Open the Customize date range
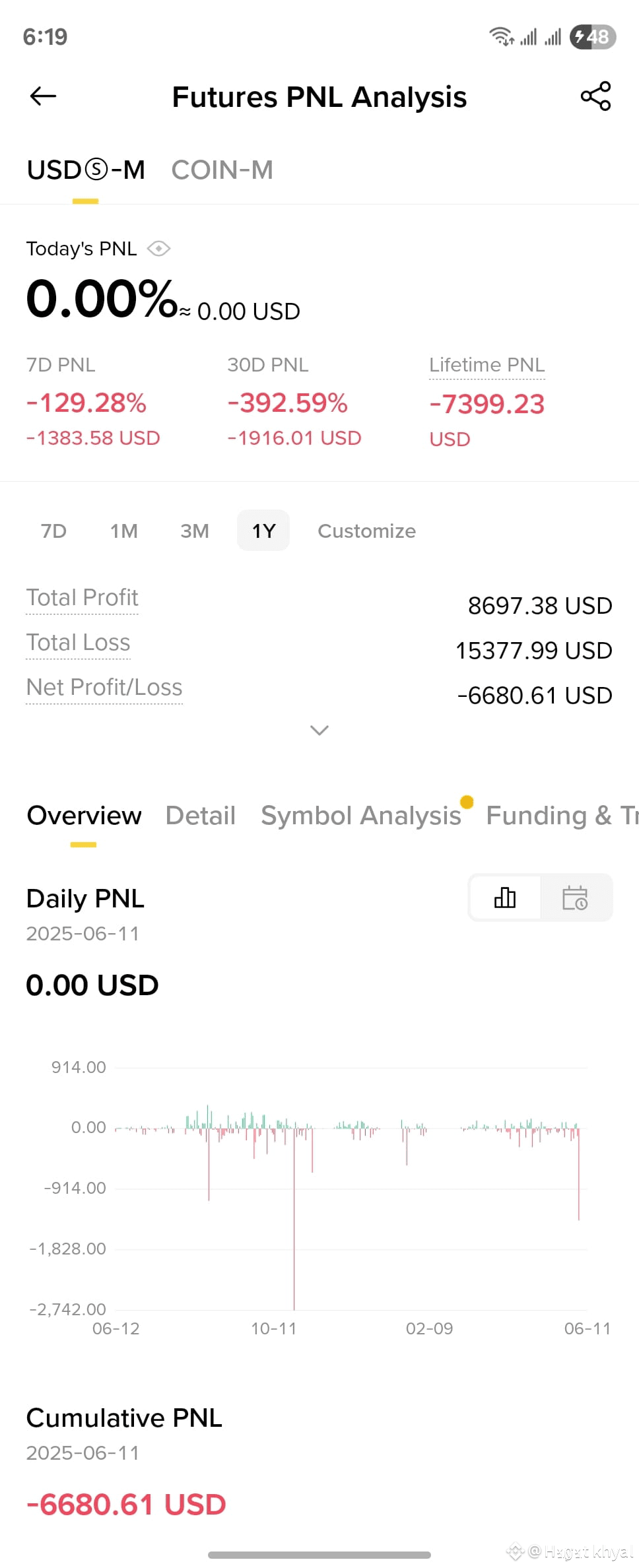 (367, 531)
